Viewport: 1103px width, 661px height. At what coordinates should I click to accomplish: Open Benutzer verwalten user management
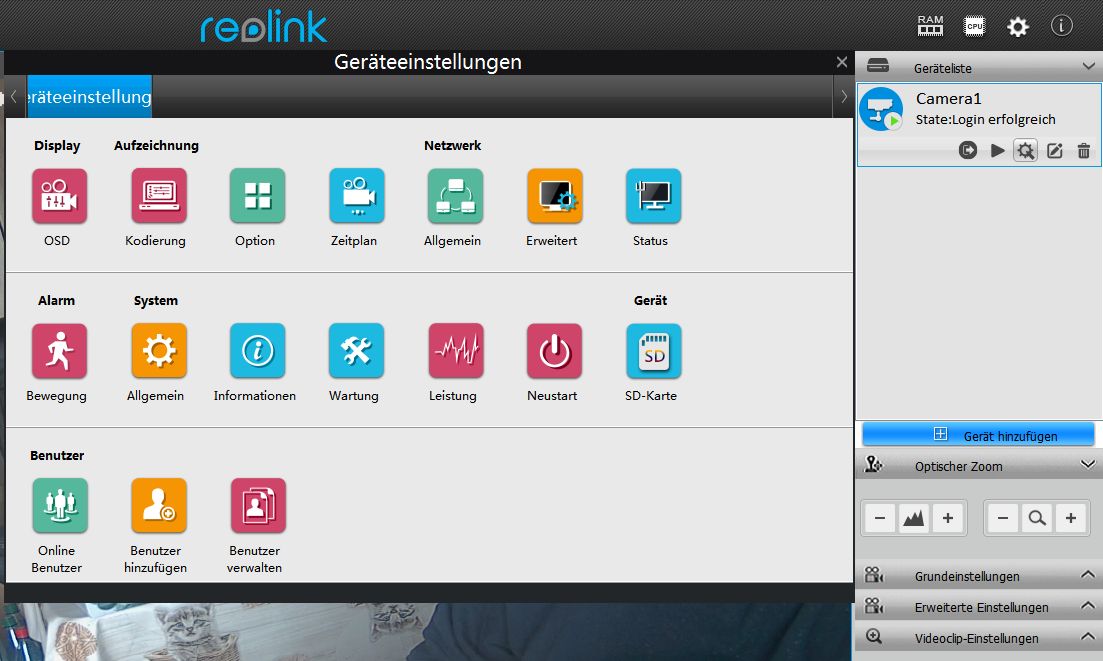tap(257, 506)
